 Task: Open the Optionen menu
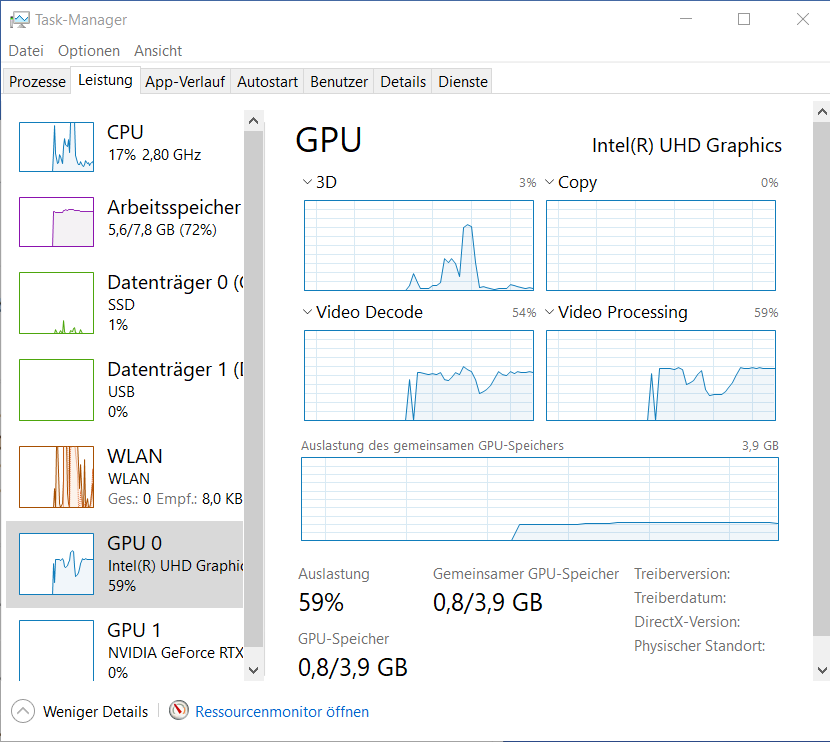coord(88,50)
